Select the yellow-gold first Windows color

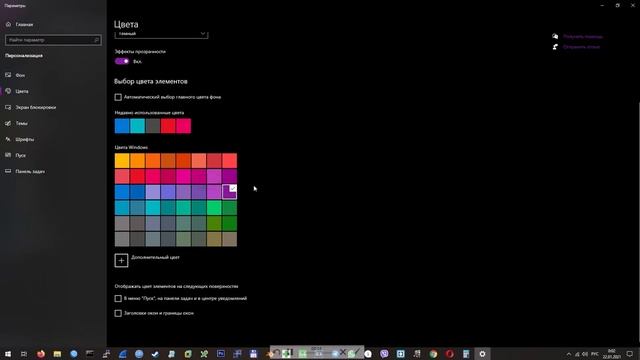122,161
